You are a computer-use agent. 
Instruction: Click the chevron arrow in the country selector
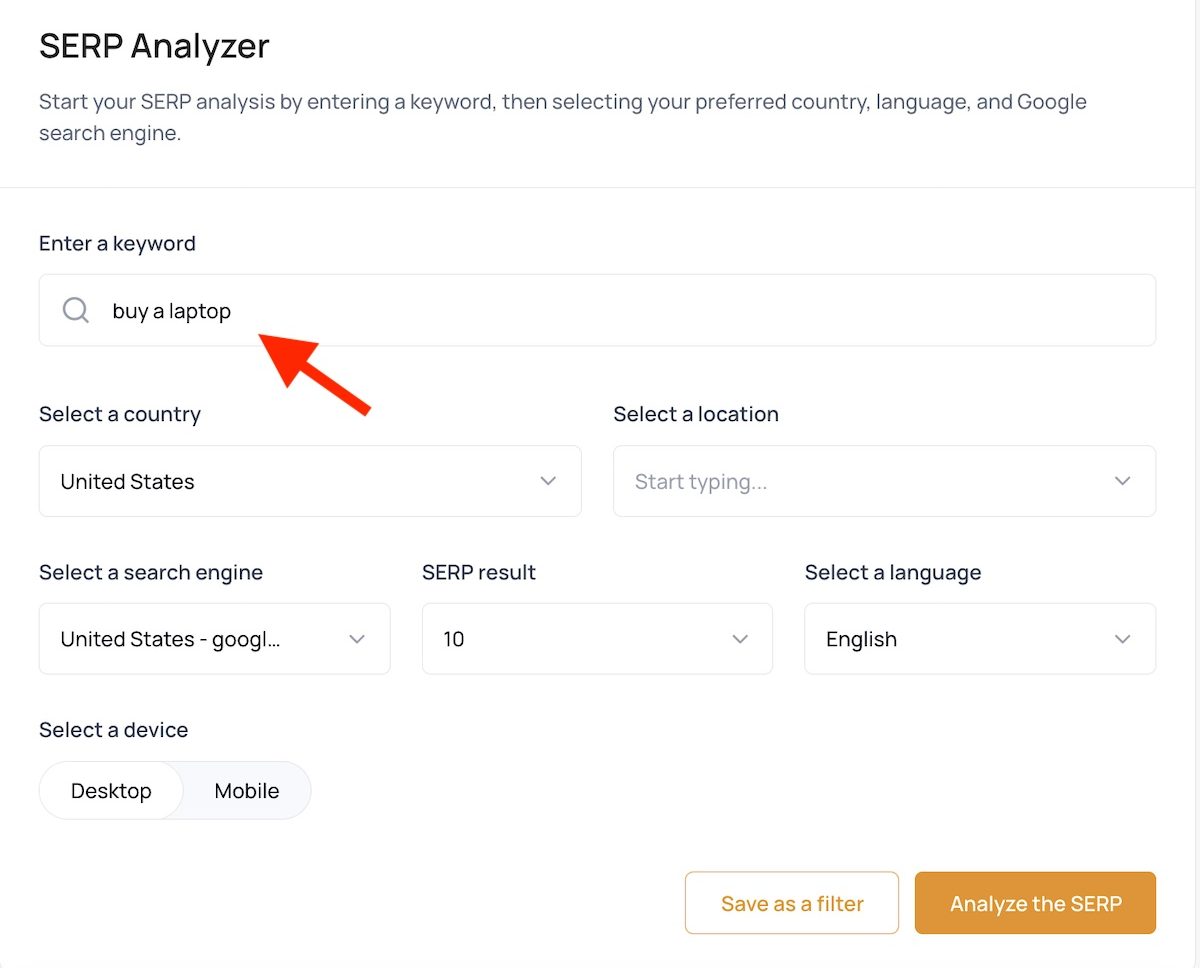tap(548, 481)
